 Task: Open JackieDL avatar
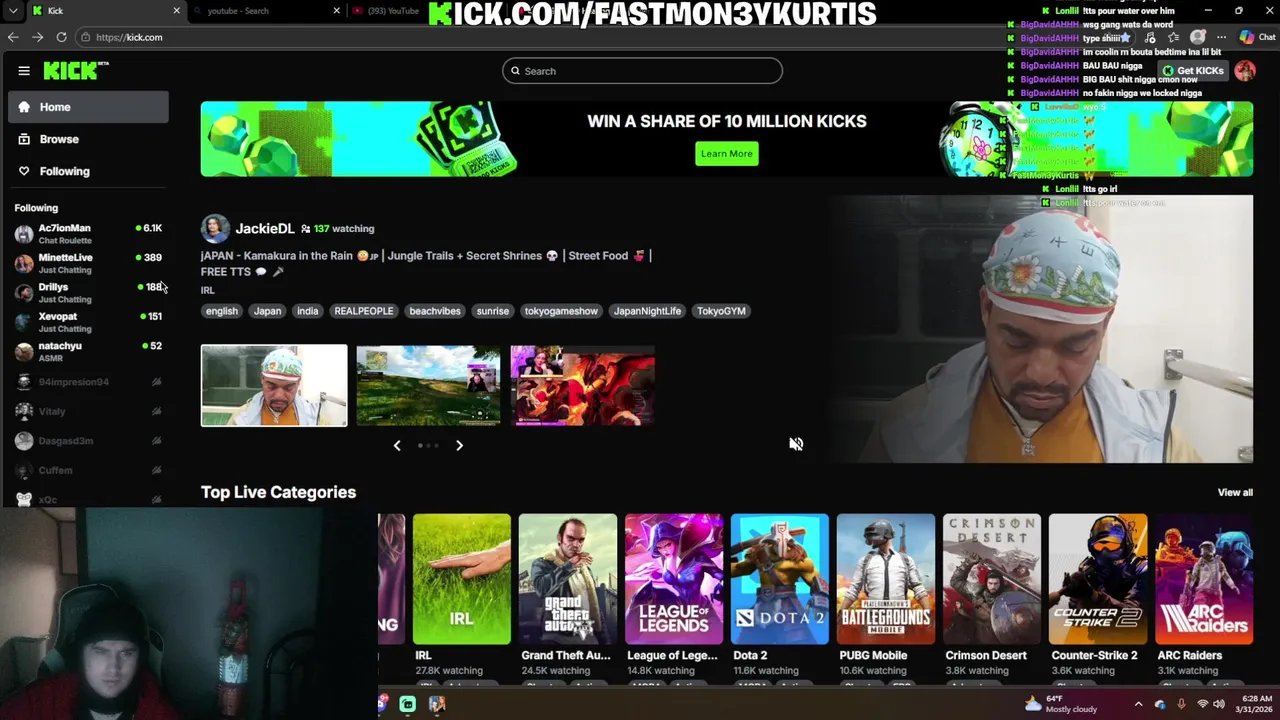point(215,229)
